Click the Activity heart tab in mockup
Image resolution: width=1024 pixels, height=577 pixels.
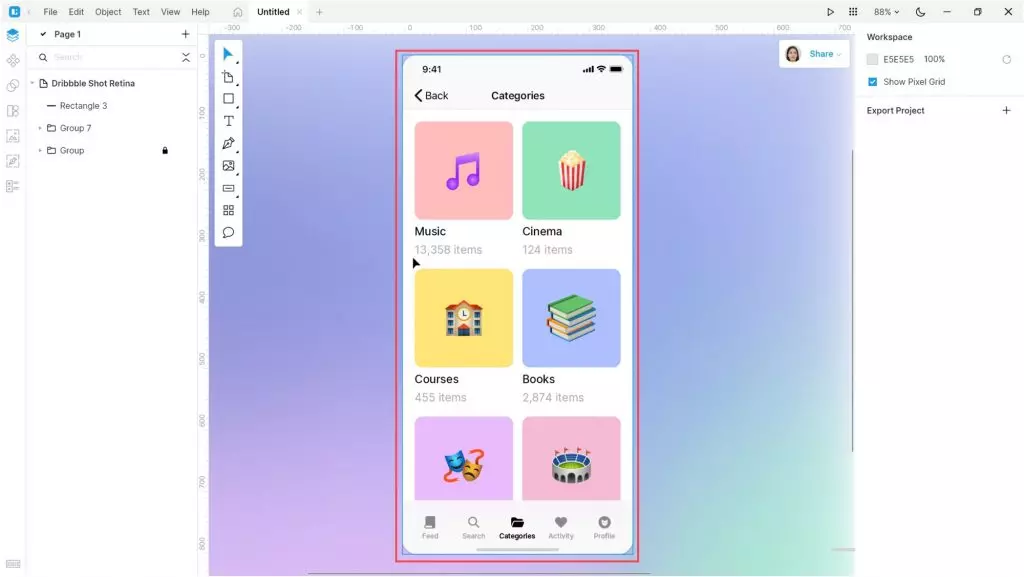pos(560,527)
